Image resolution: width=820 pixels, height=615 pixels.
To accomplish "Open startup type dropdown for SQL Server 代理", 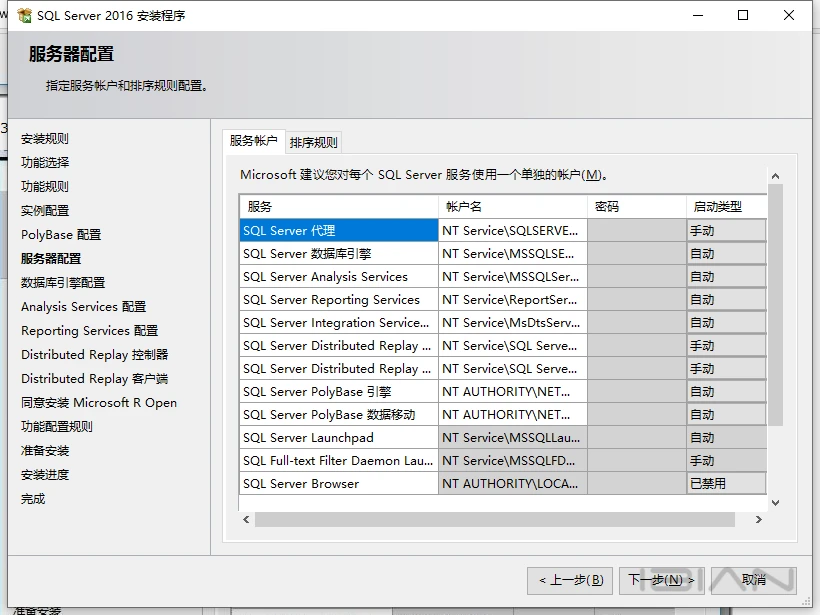I will pos(726,231).
